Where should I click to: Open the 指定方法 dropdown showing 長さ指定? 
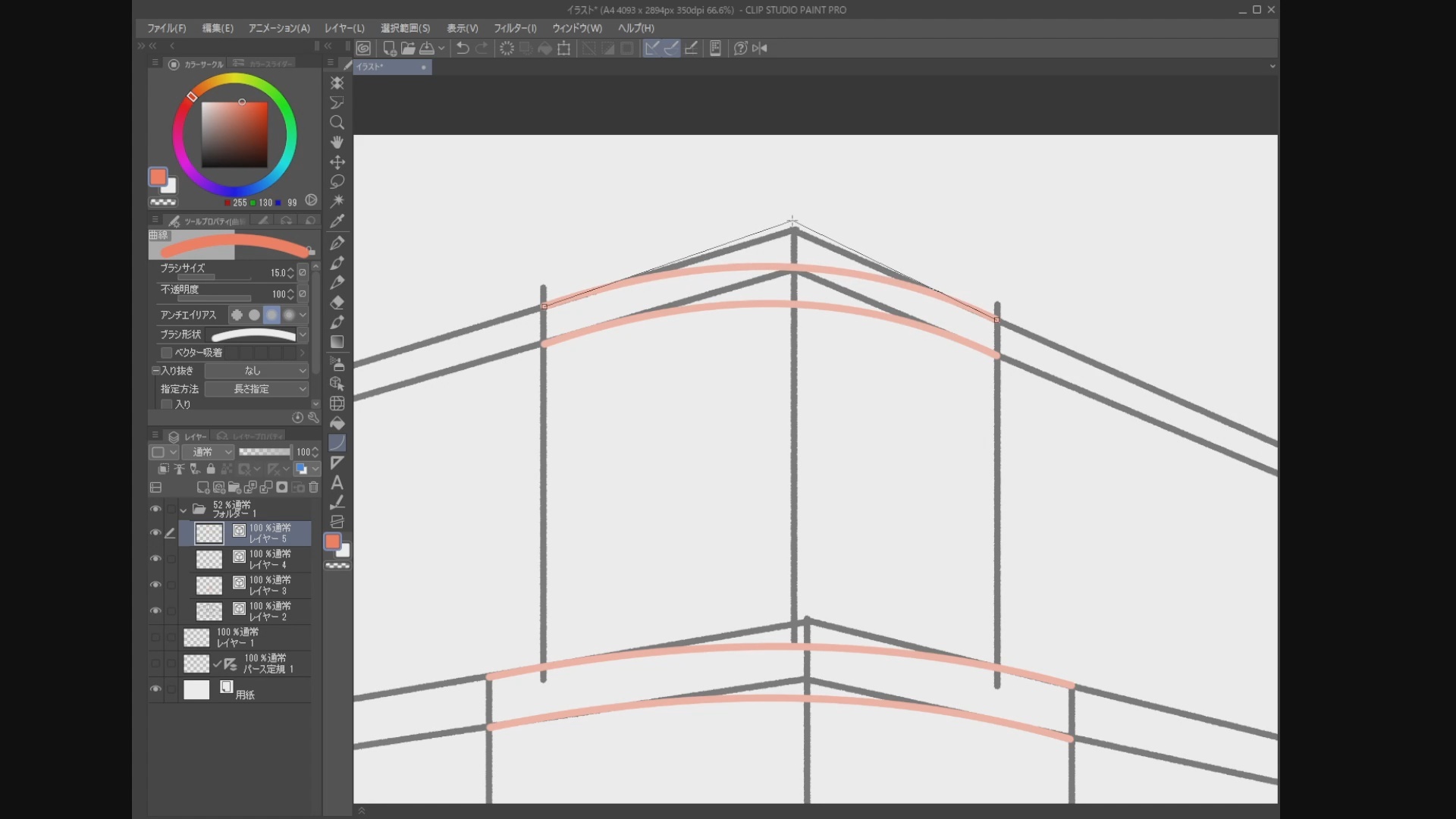click(x=256, y=389)
